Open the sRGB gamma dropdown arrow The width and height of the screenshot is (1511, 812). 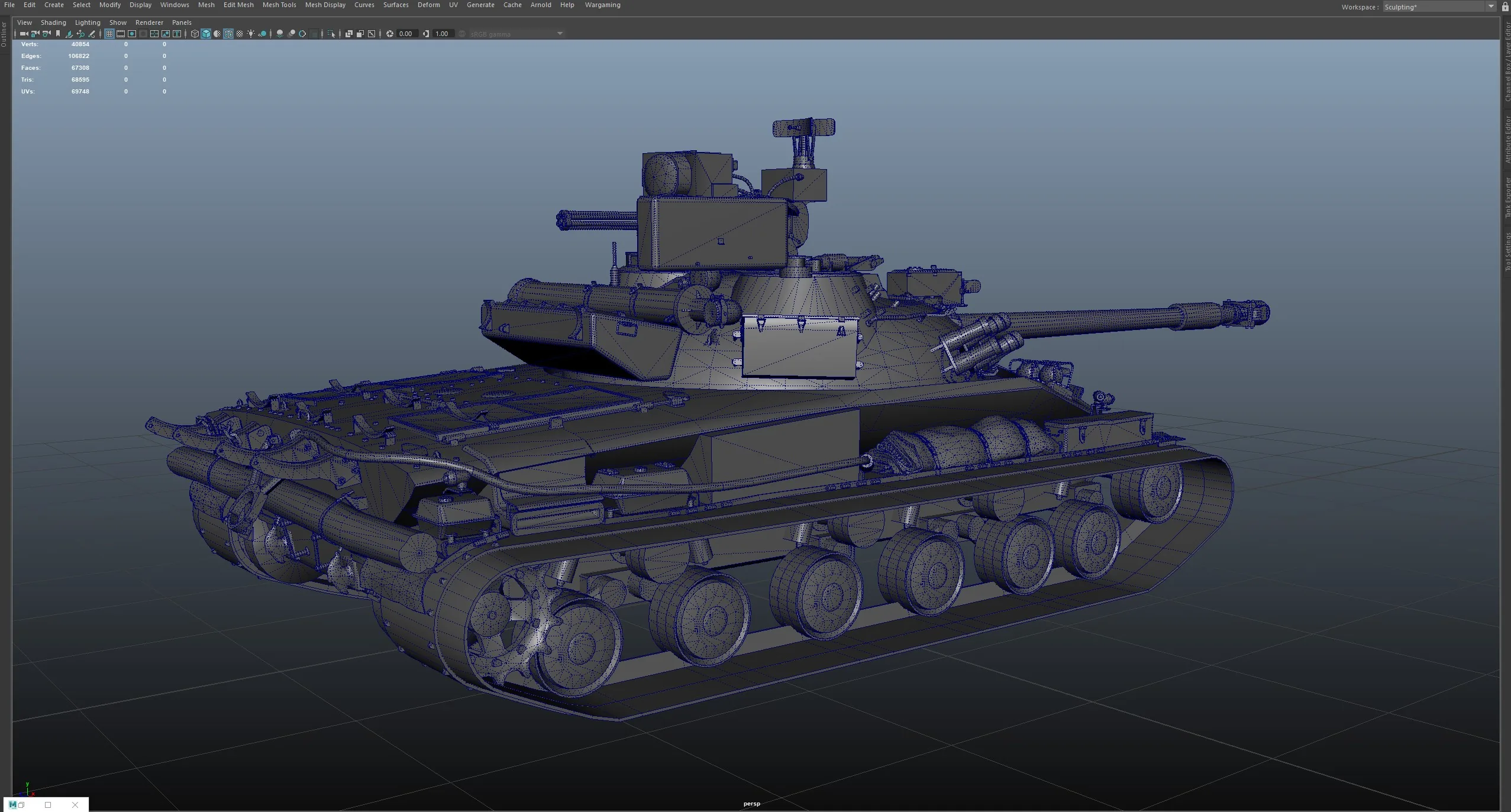coord(560,34)
